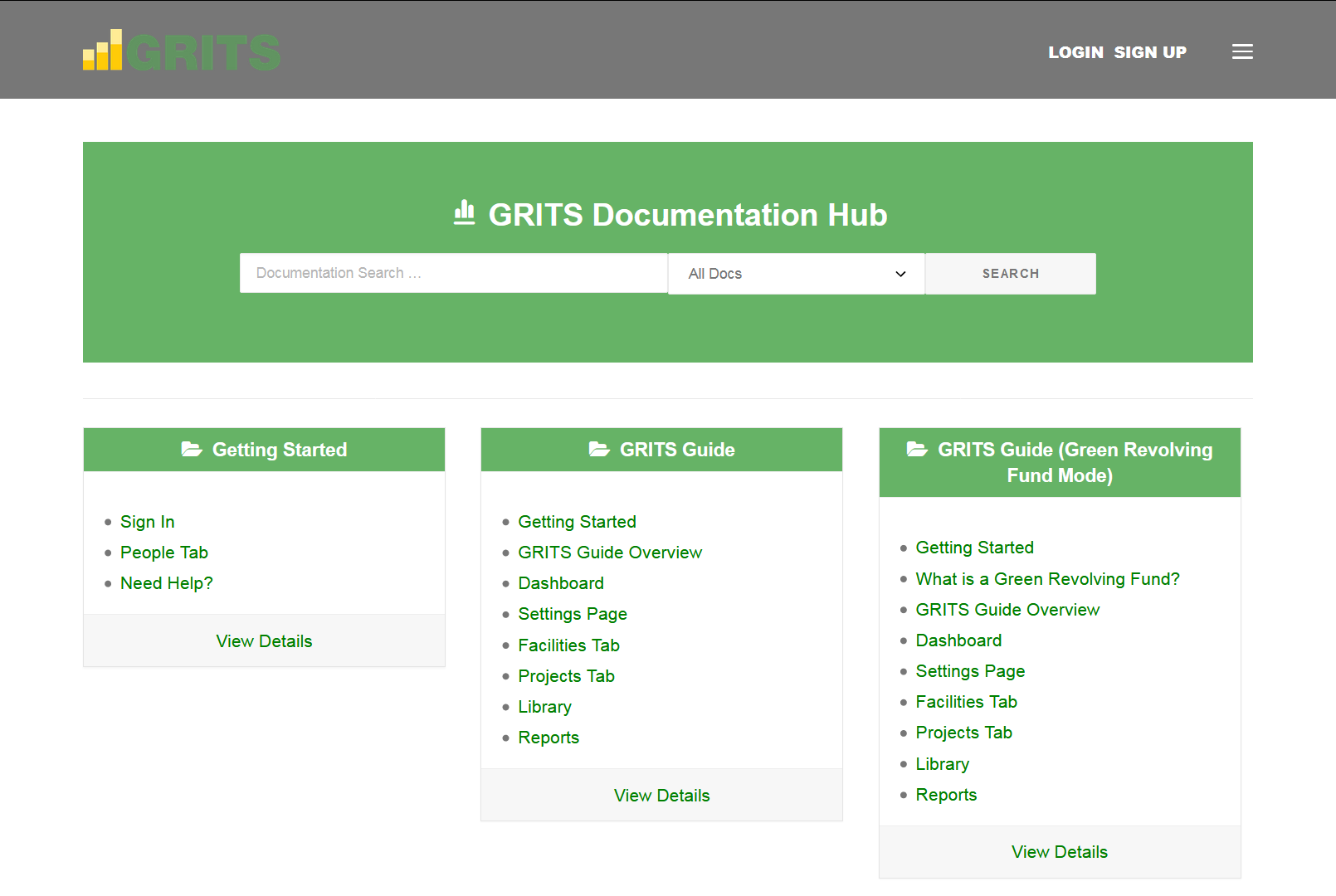Viewport: 1336px width, 896px height.
Task: Open the SIGN UP link
Action: pos(1150,52)
